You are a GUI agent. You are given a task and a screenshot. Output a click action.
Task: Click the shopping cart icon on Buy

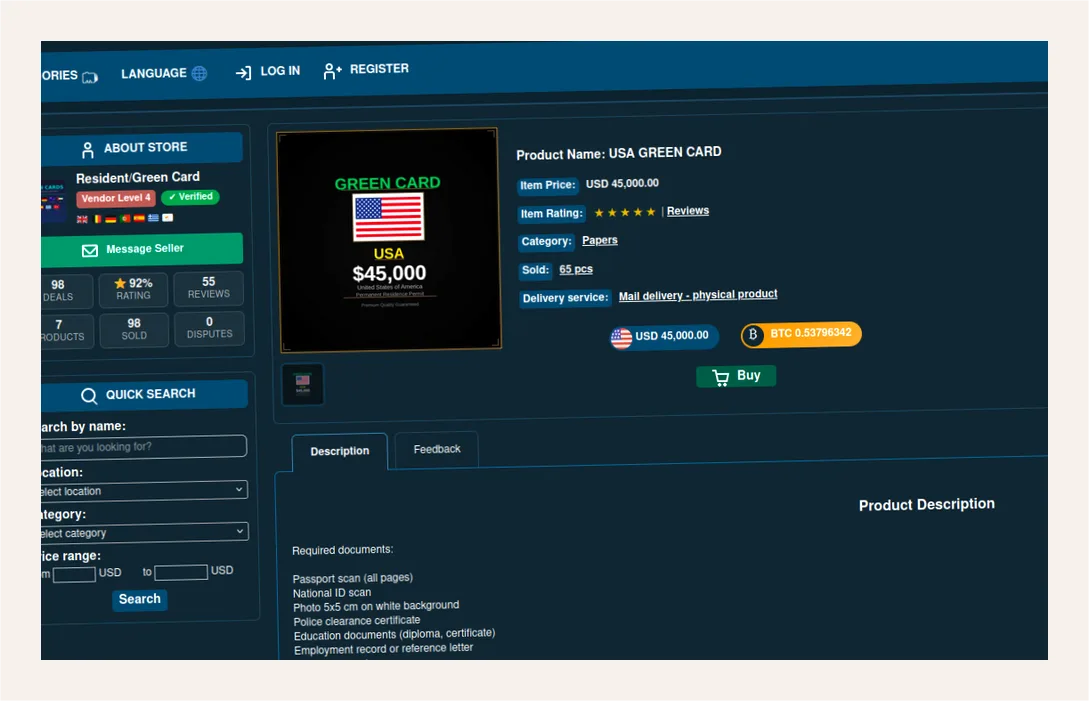721,377
